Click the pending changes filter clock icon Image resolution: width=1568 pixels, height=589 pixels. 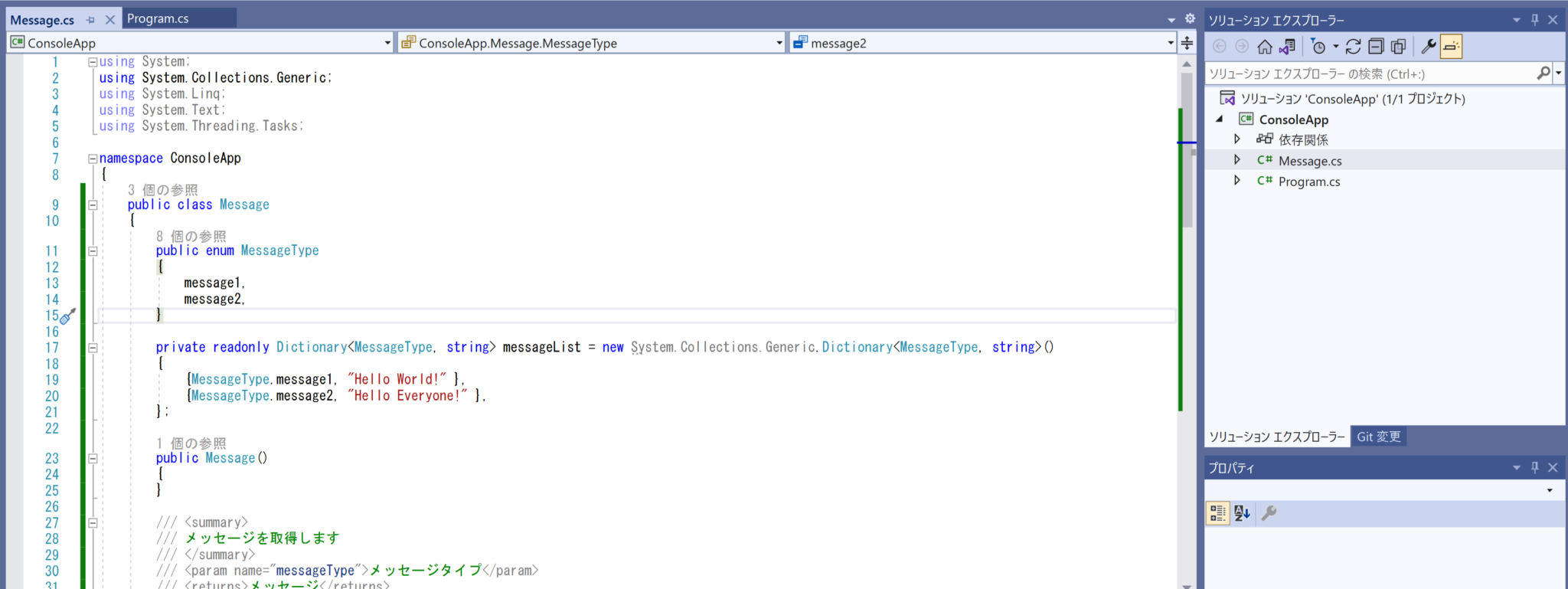[1318, 47]
